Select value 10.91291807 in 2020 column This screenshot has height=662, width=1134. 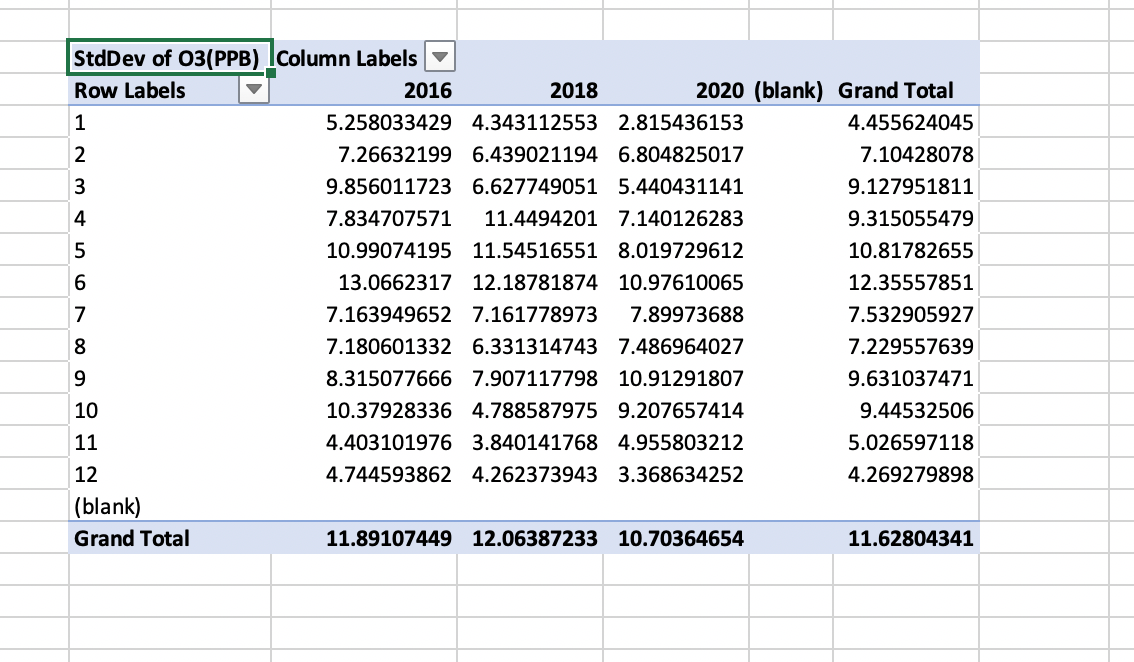pyautogui.click(x=681, y=379)
